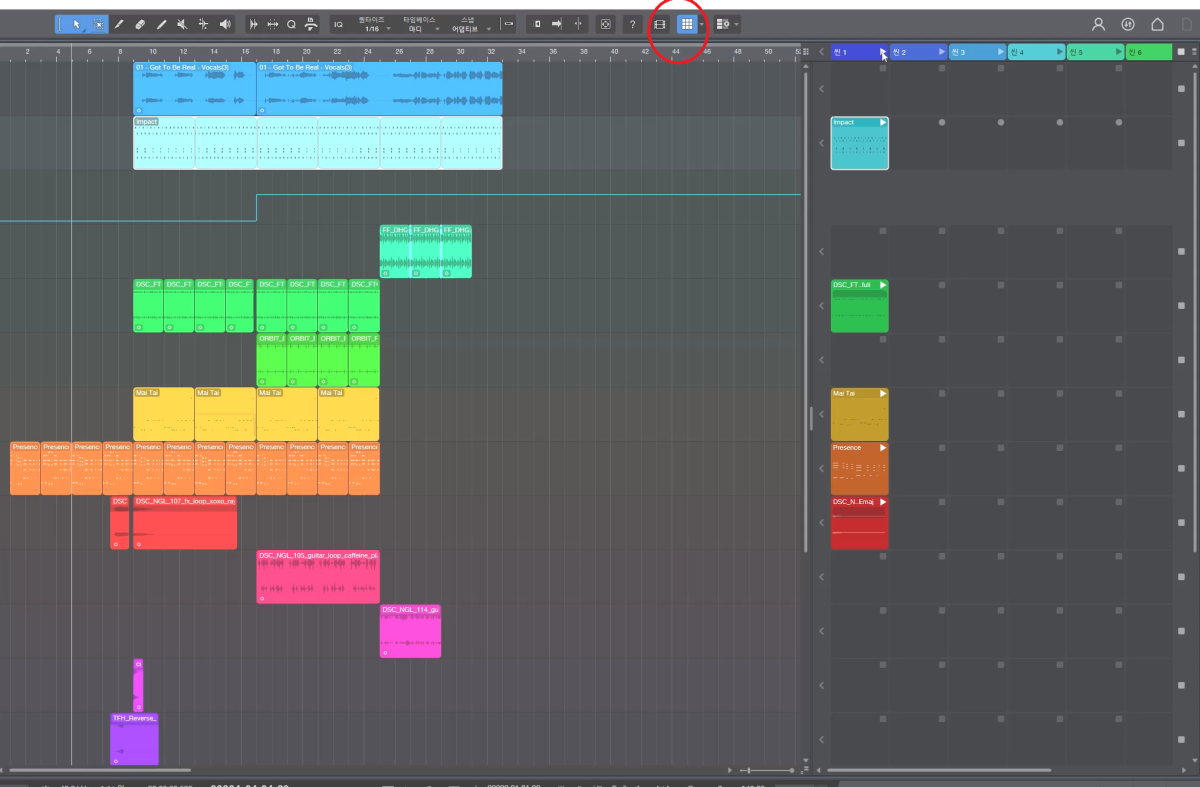
Task: Toggle record circle in Impact row scene 5
Action: 1118,122
